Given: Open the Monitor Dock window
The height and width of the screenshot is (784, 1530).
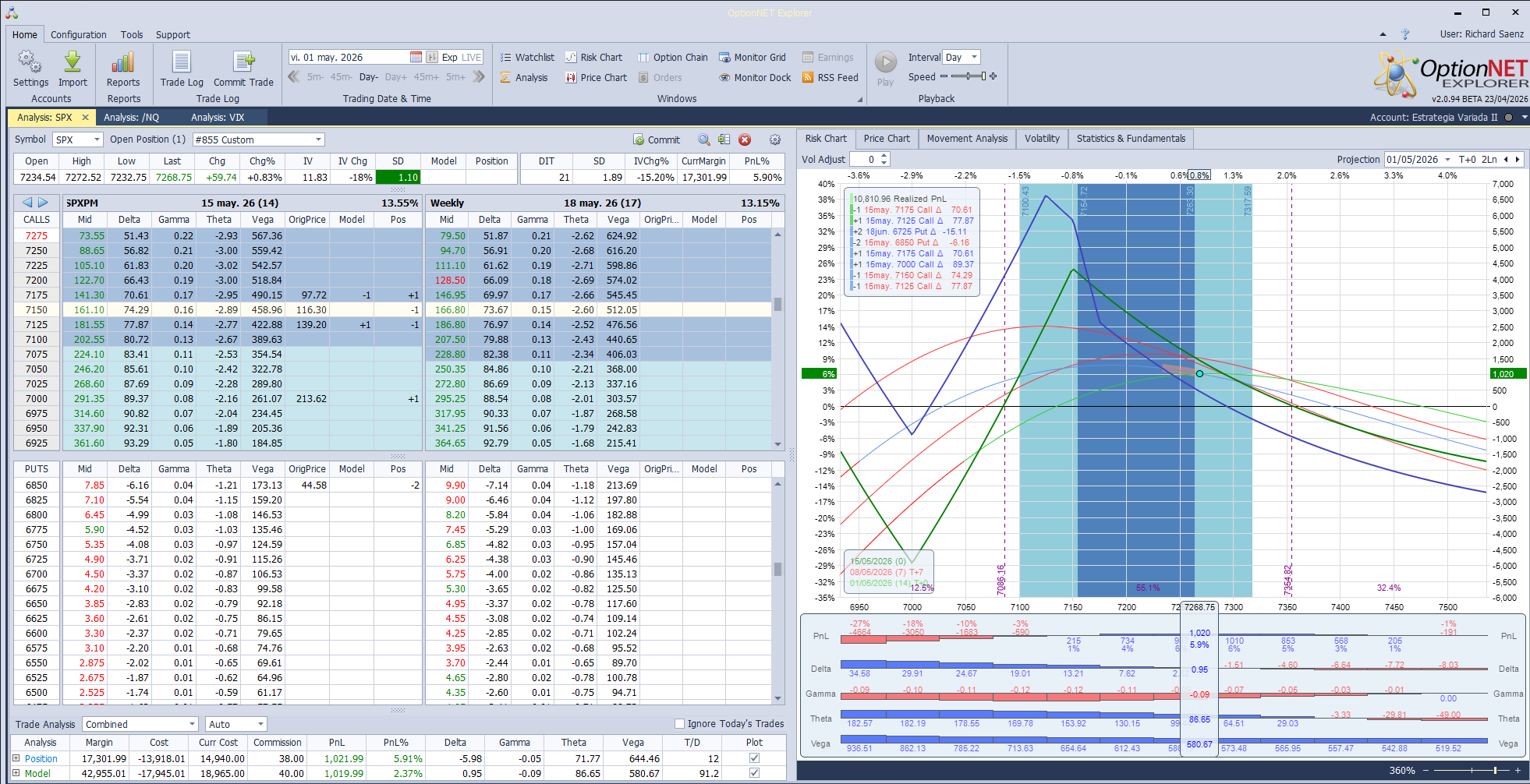Looking at the screenshot, I should click(754, 77).
